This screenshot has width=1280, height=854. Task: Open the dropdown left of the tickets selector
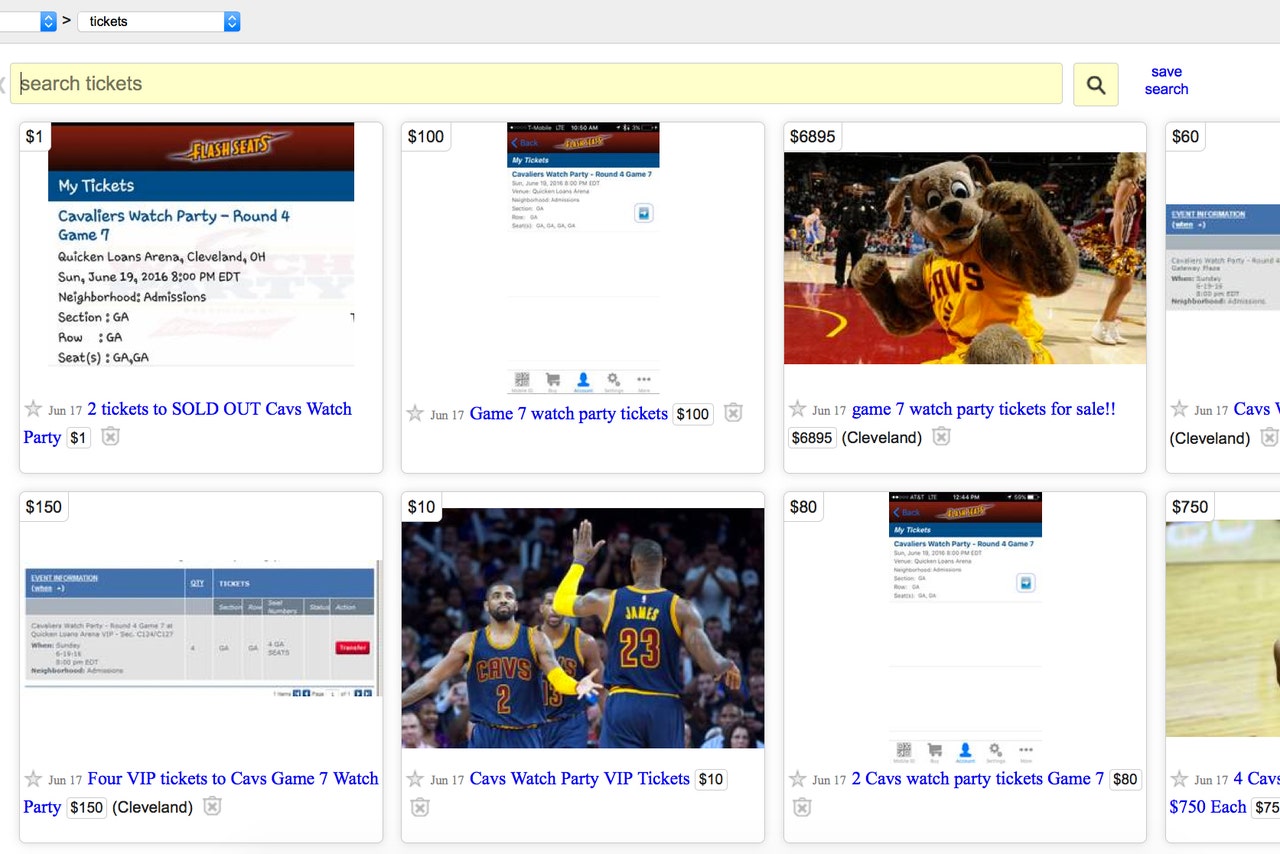click(x=28, y=21)
